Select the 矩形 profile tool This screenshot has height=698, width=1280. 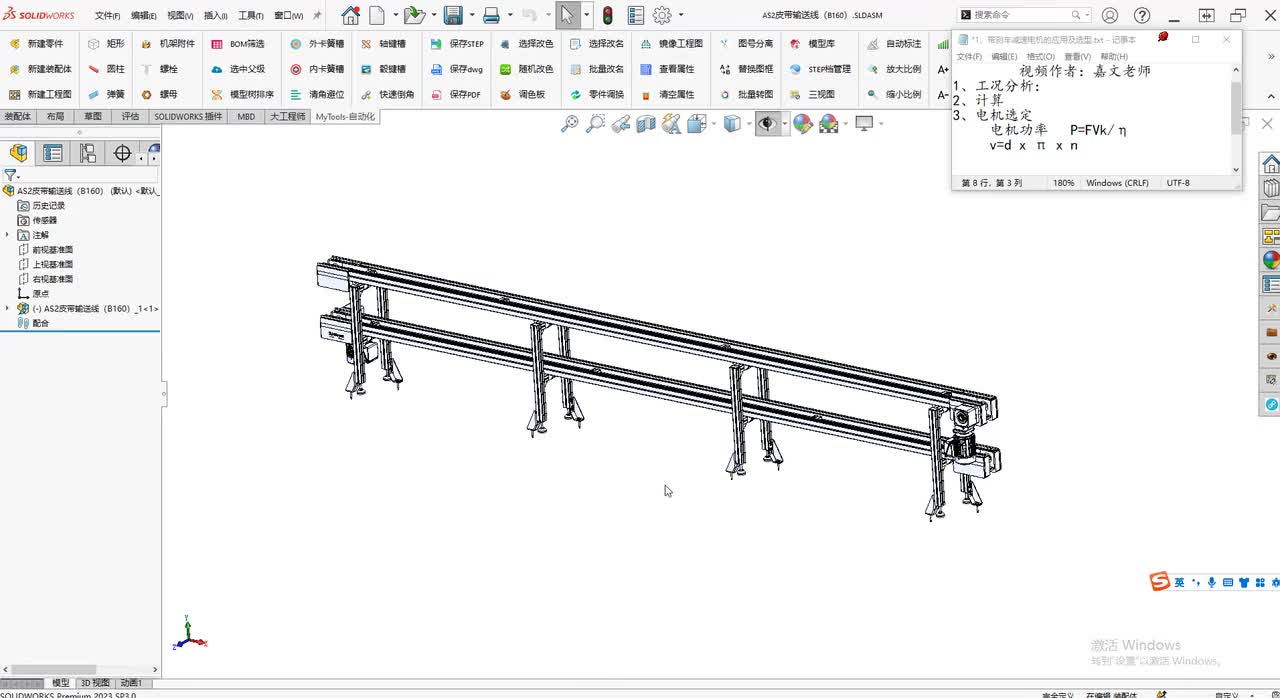coord(106,44)
